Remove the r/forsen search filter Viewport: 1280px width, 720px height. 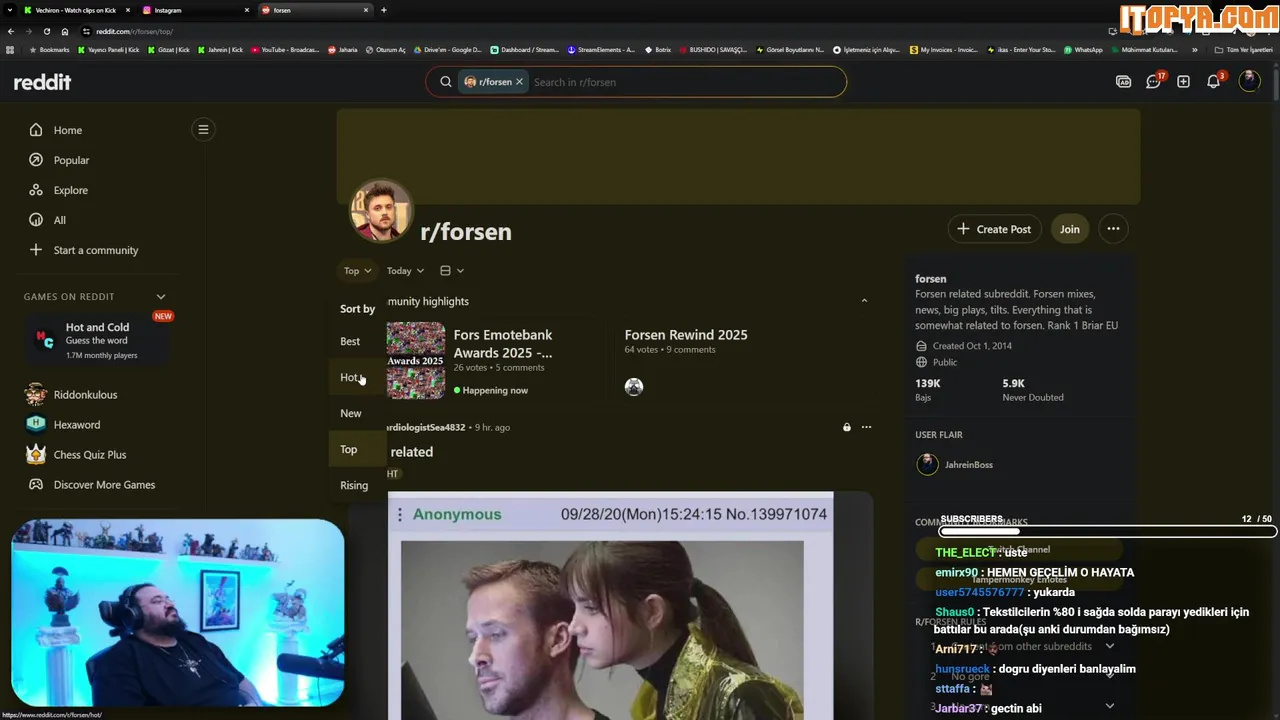coord(519,82)
